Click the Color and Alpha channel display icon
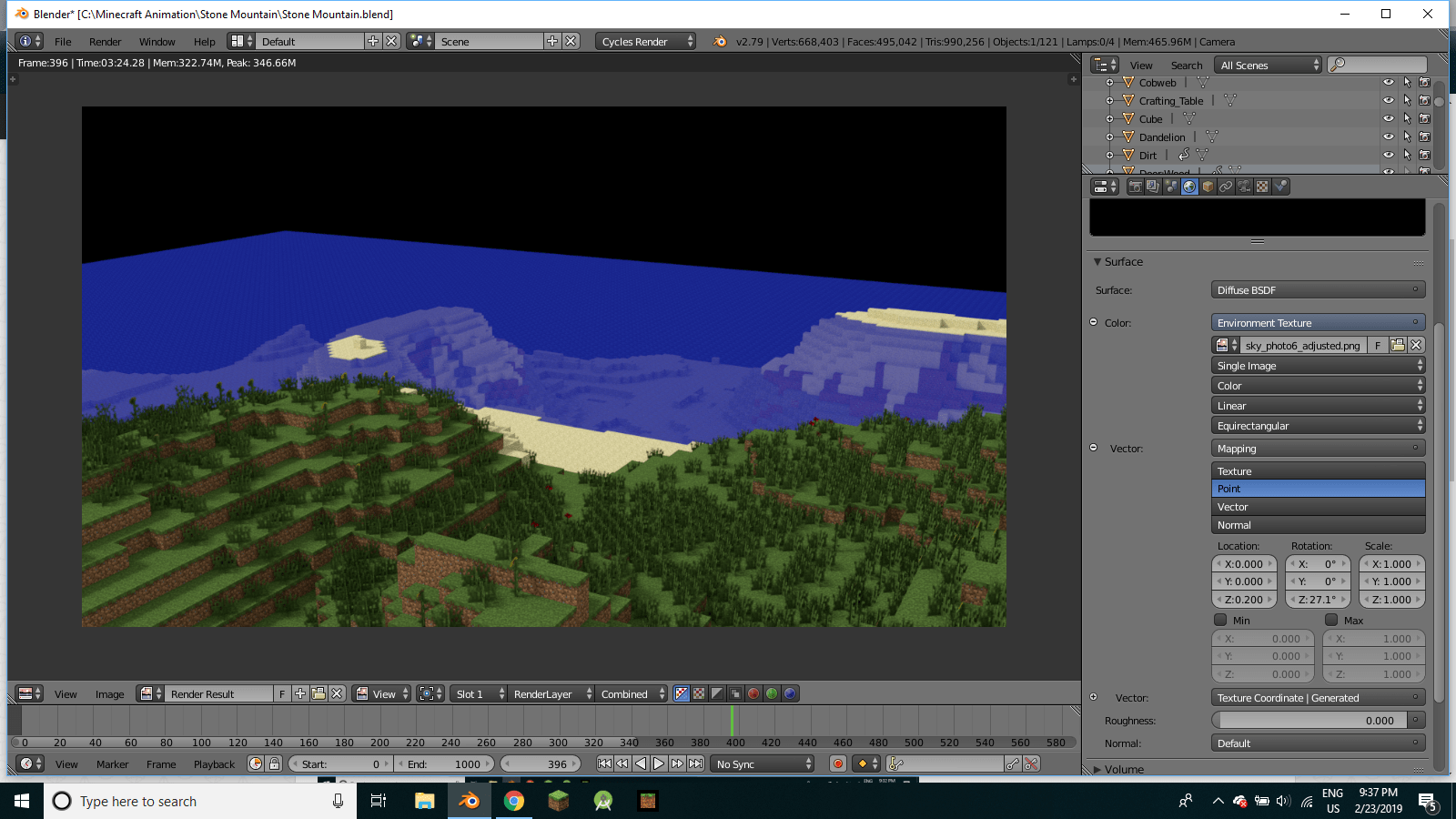The image size is (1456, 819). click(681, 693)
